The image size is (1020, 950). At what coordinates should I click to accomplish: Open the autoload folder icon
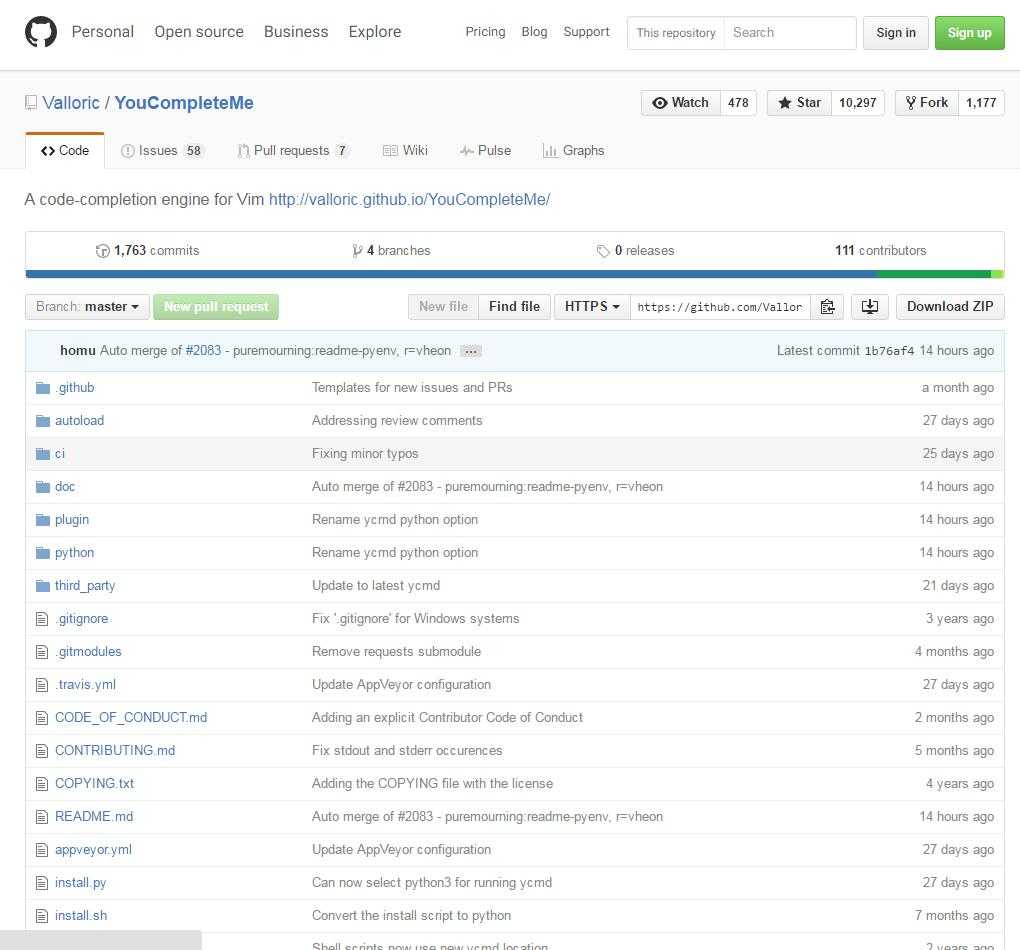pyautogui.click(x=43, y=421)
